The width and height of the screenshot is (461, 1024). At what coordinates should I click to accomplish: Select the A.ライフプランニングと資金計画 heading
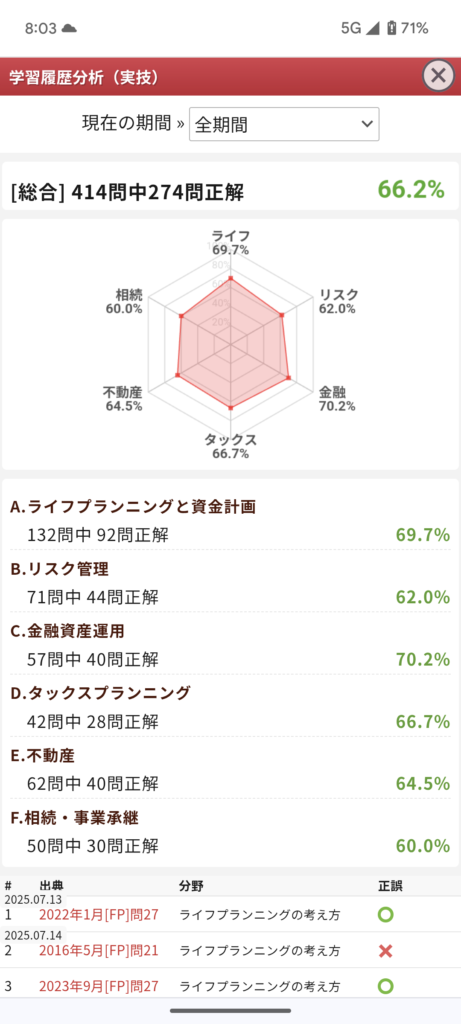coord(133,506)
